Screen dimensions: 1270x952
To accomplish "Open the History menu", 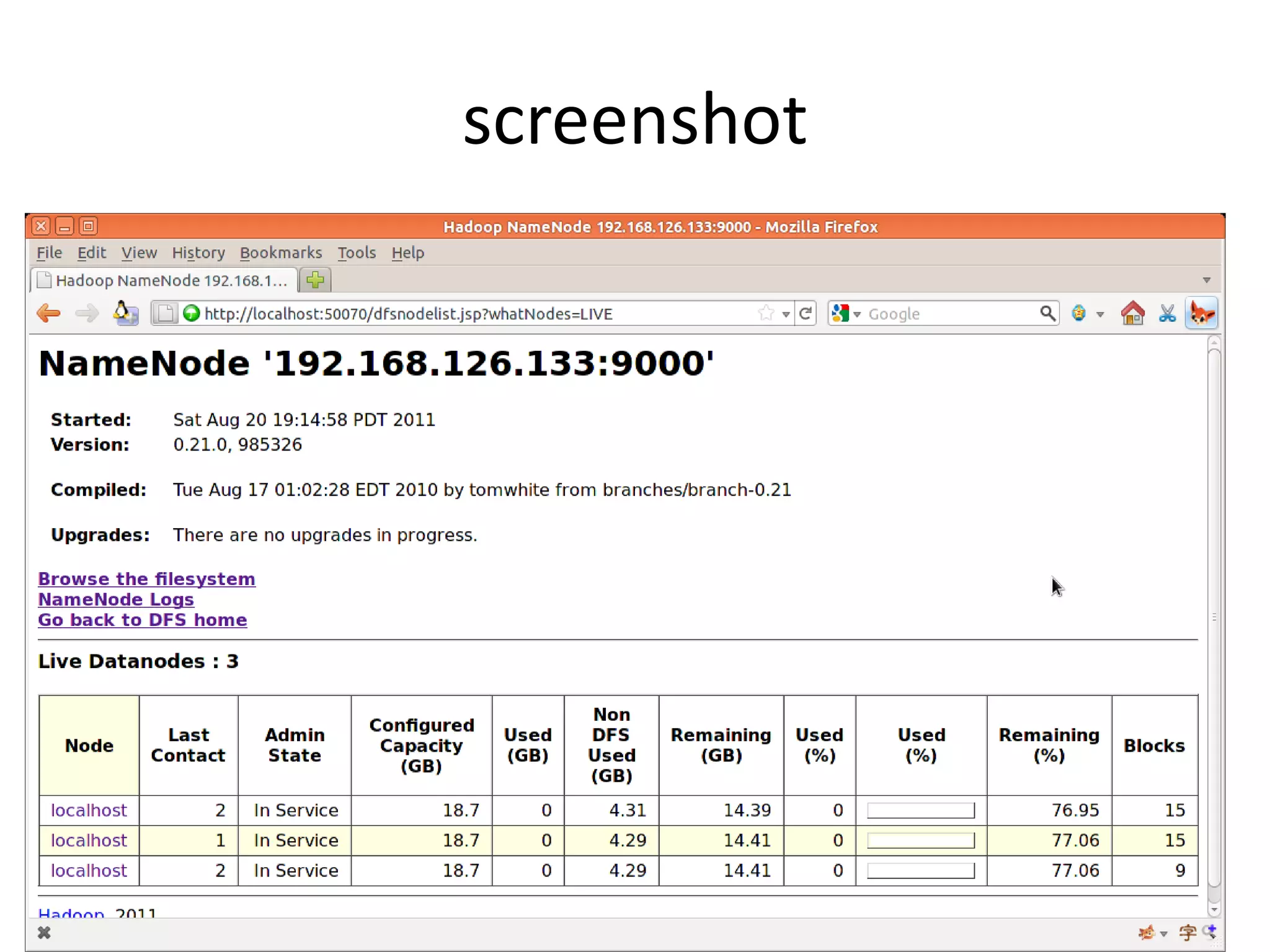I will click(198, 253).
